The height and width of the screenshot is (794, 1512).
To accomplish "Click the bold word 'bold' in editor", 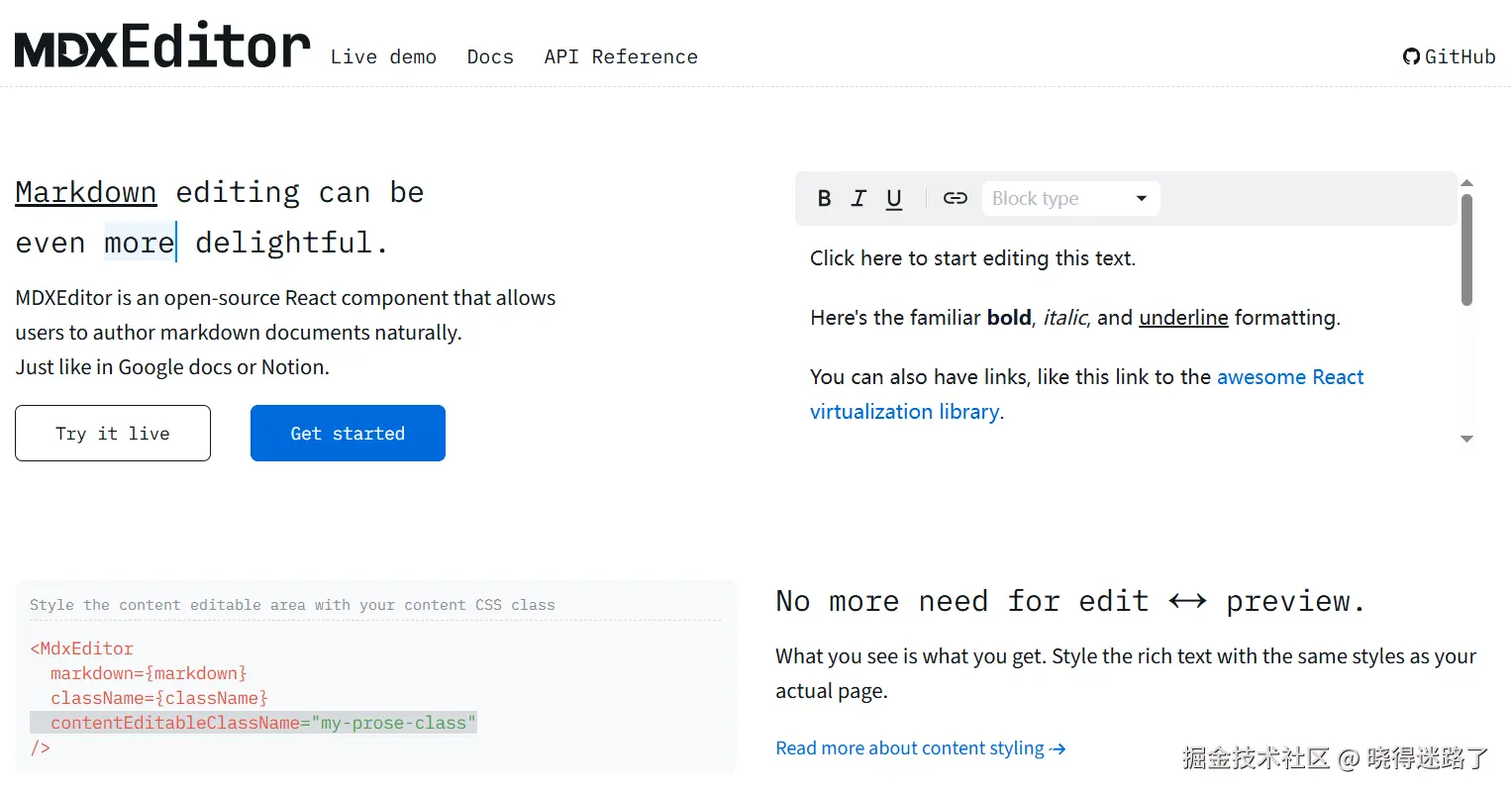I will pos(1009,318).
